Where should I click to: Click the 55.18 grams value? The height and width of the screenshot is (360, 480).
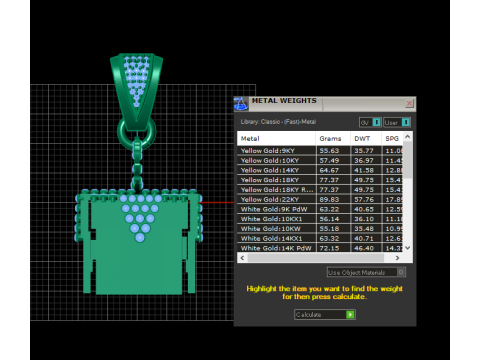tap(329, 229)
